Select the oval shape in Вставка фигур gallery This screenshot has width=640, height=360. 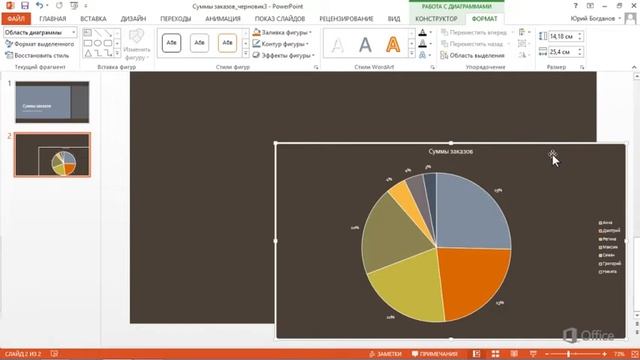coord(98,43)
